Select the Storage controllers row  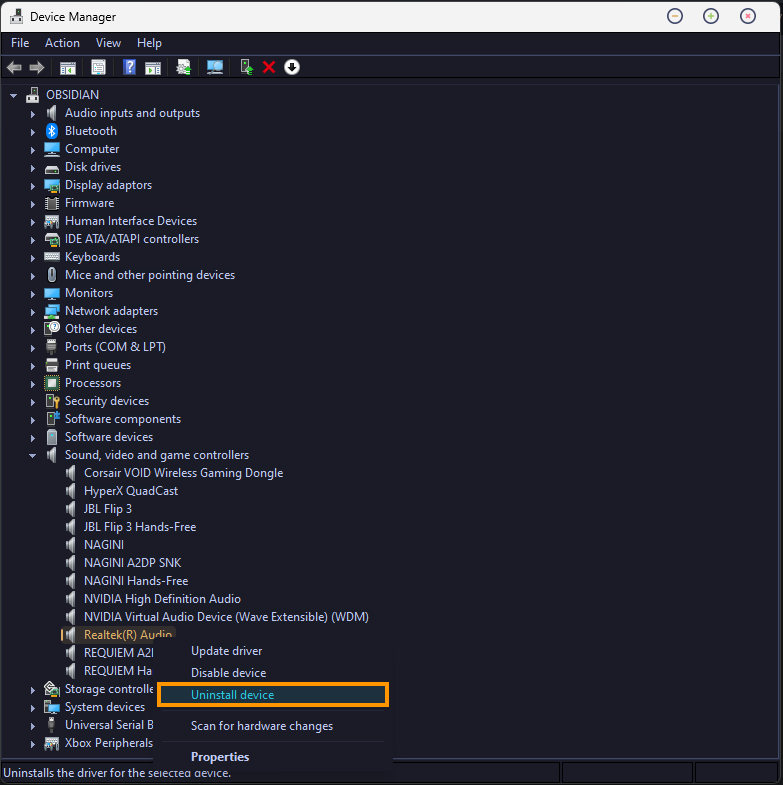point(109,689)
